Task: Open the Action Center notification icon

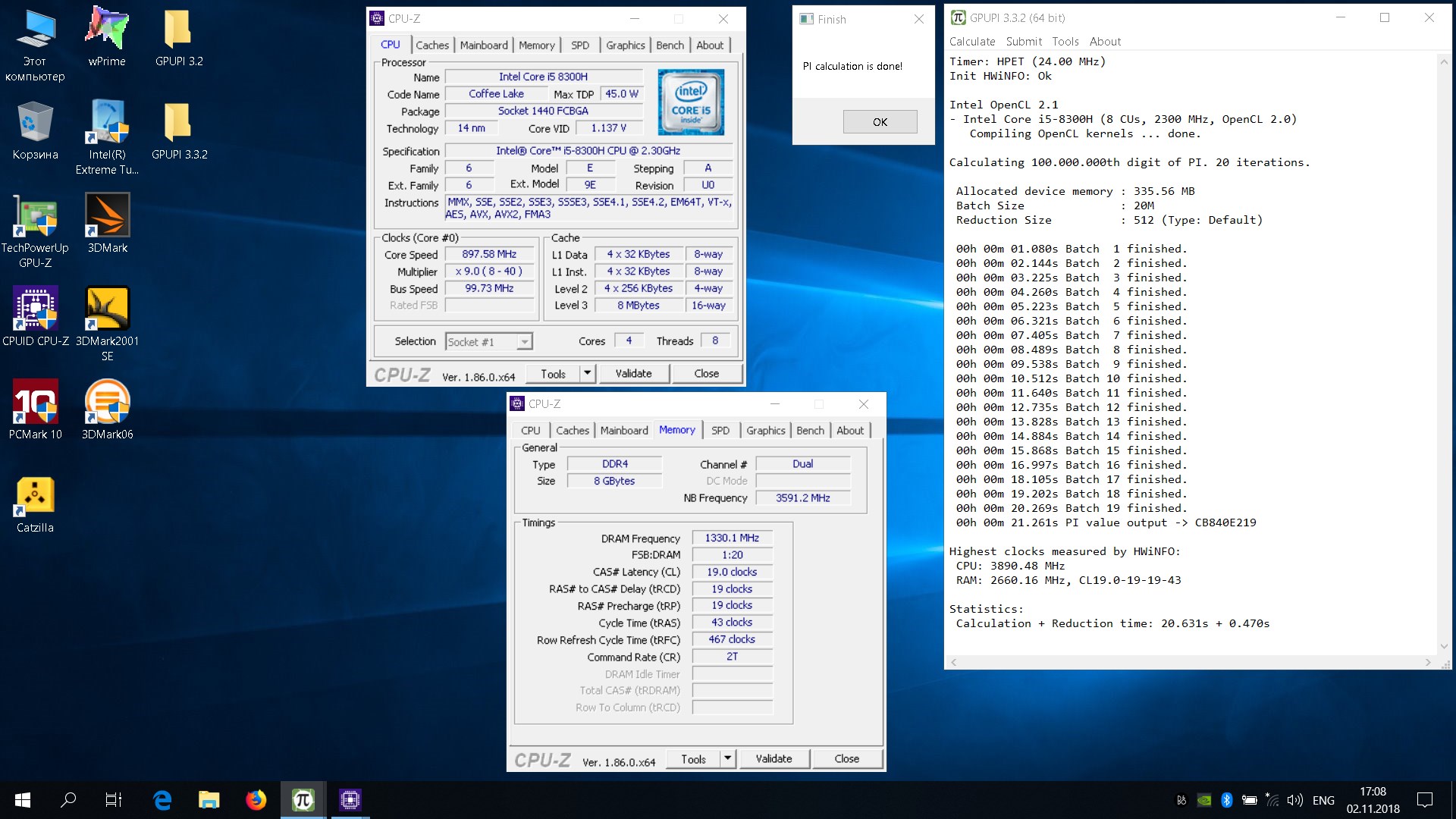Action: tap(1425, 800)
